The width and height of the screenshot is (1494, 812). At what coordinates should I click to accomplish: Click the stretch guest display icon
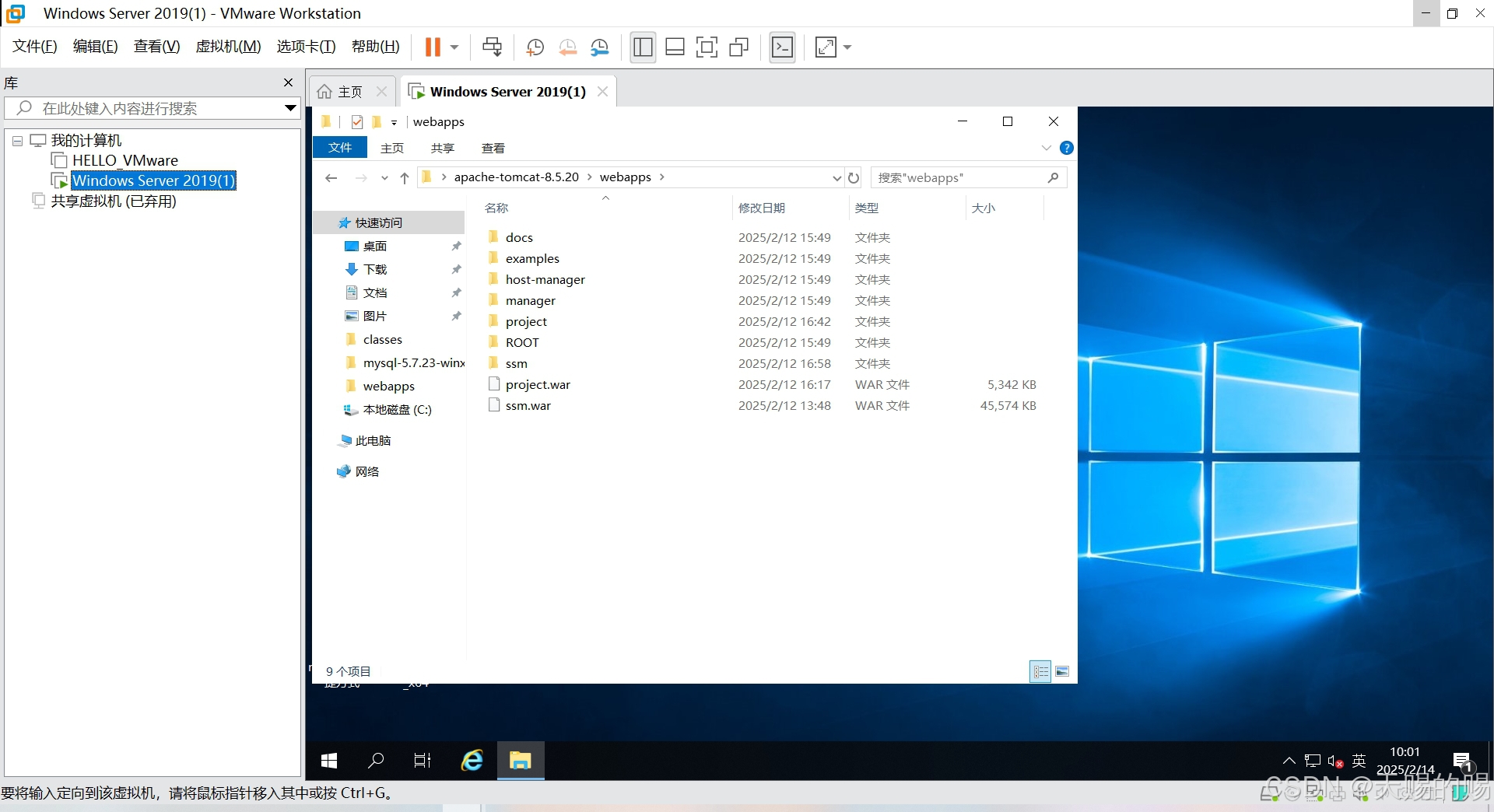click(826, 47)
